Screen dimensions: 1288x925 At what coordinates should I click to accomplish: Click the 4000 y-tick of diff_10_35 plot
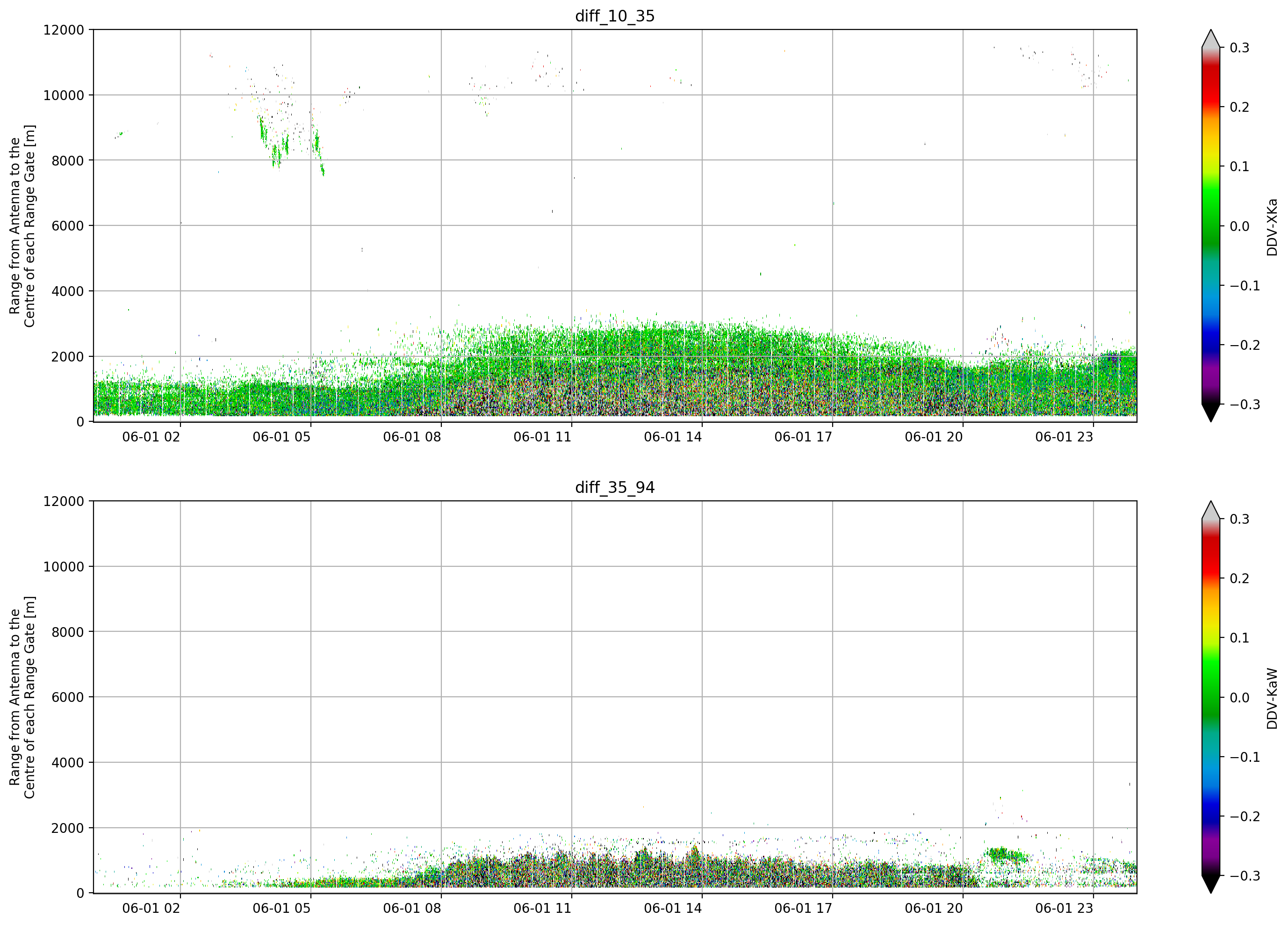68,291
